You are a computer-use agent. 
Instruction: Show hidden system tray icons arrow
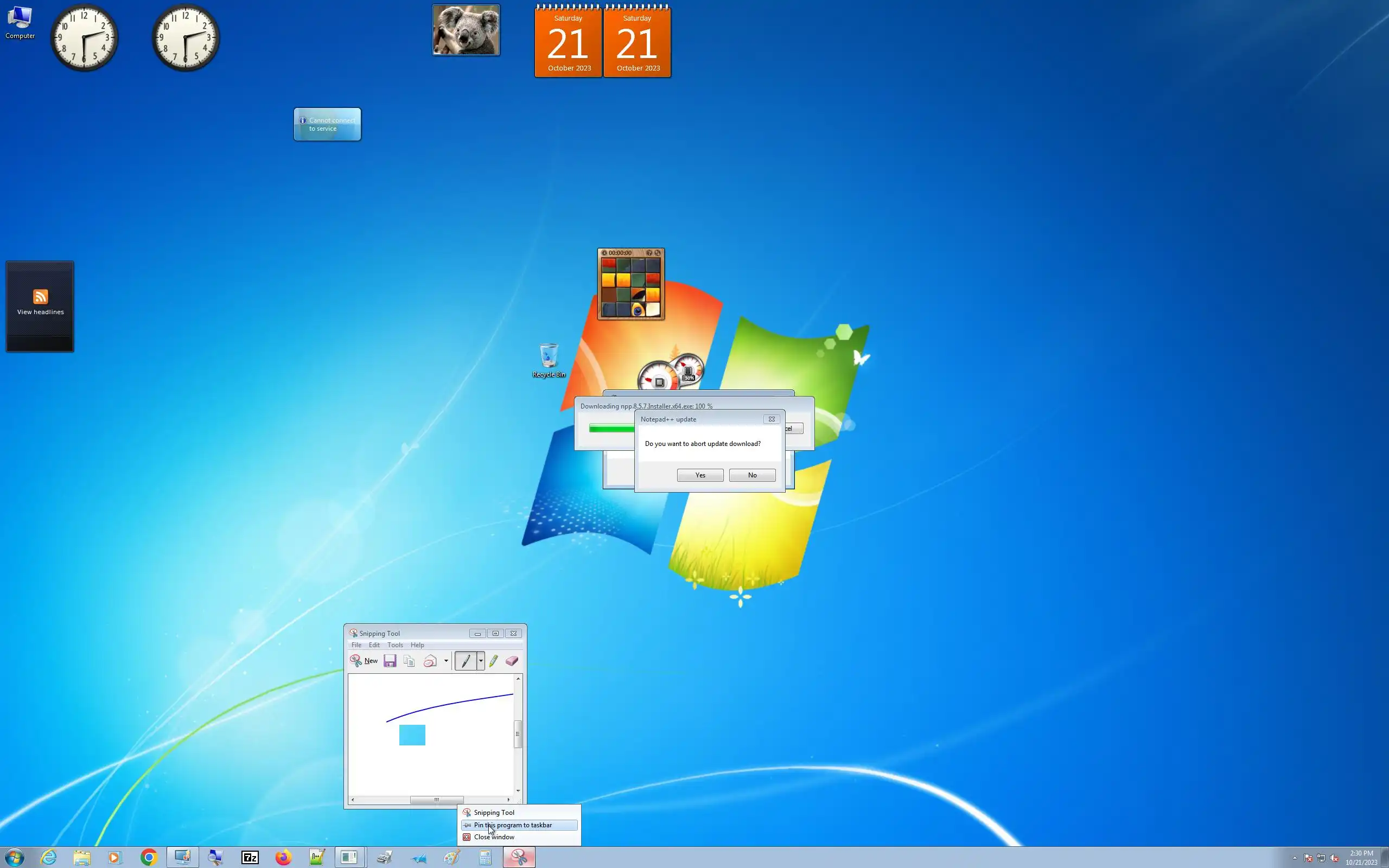tap(1295, 858)
